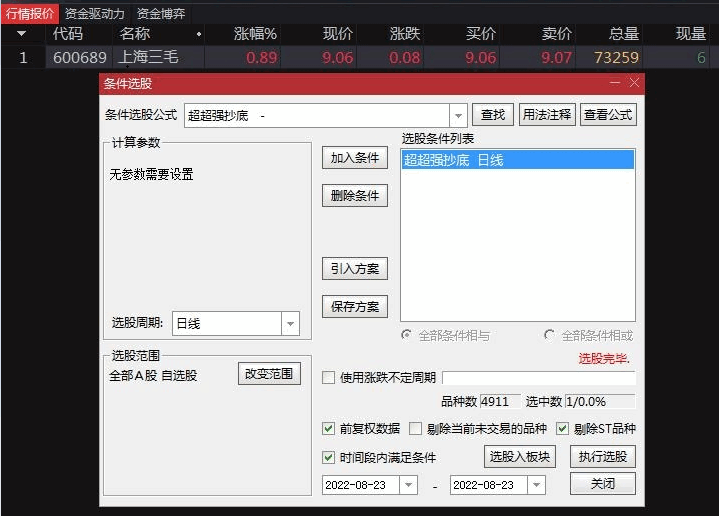Click the 超超强抄底 formula combo field
Screen dimensions: 719x516
317,115
